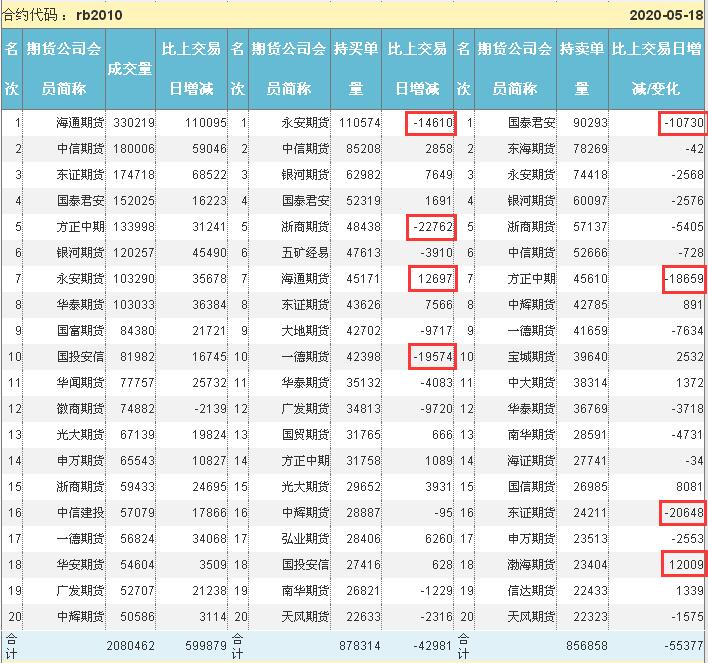Select long position value 110574

tap(360, 123)
